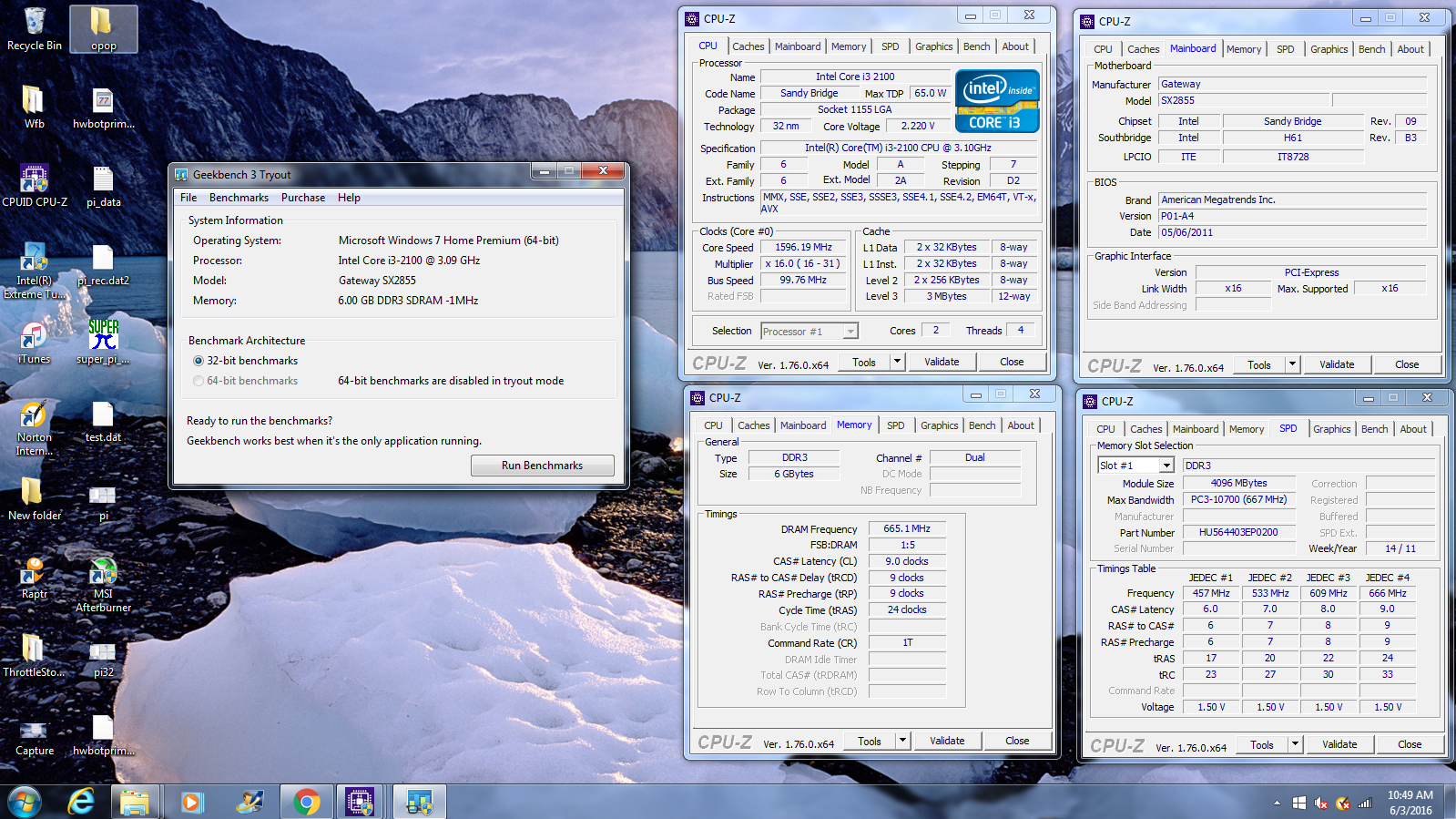Click the Windows Start orb
Viewport: 1456px width, 819px height.
pyautogui.click(x=25, y=802)
